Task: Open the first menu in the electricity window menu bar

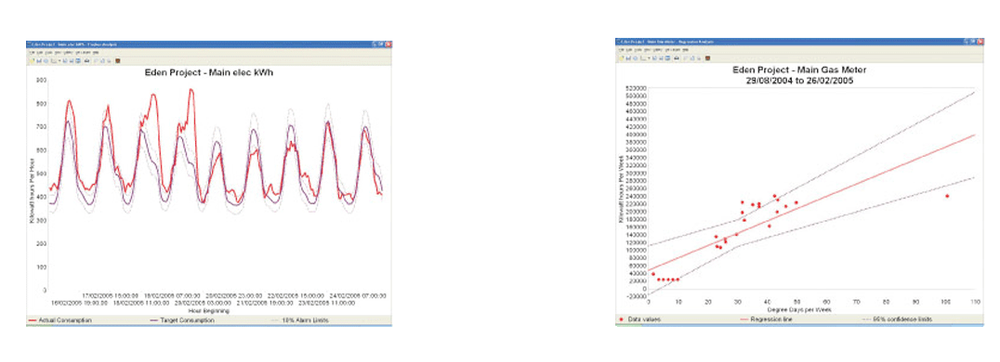Action: coord(32,52)
